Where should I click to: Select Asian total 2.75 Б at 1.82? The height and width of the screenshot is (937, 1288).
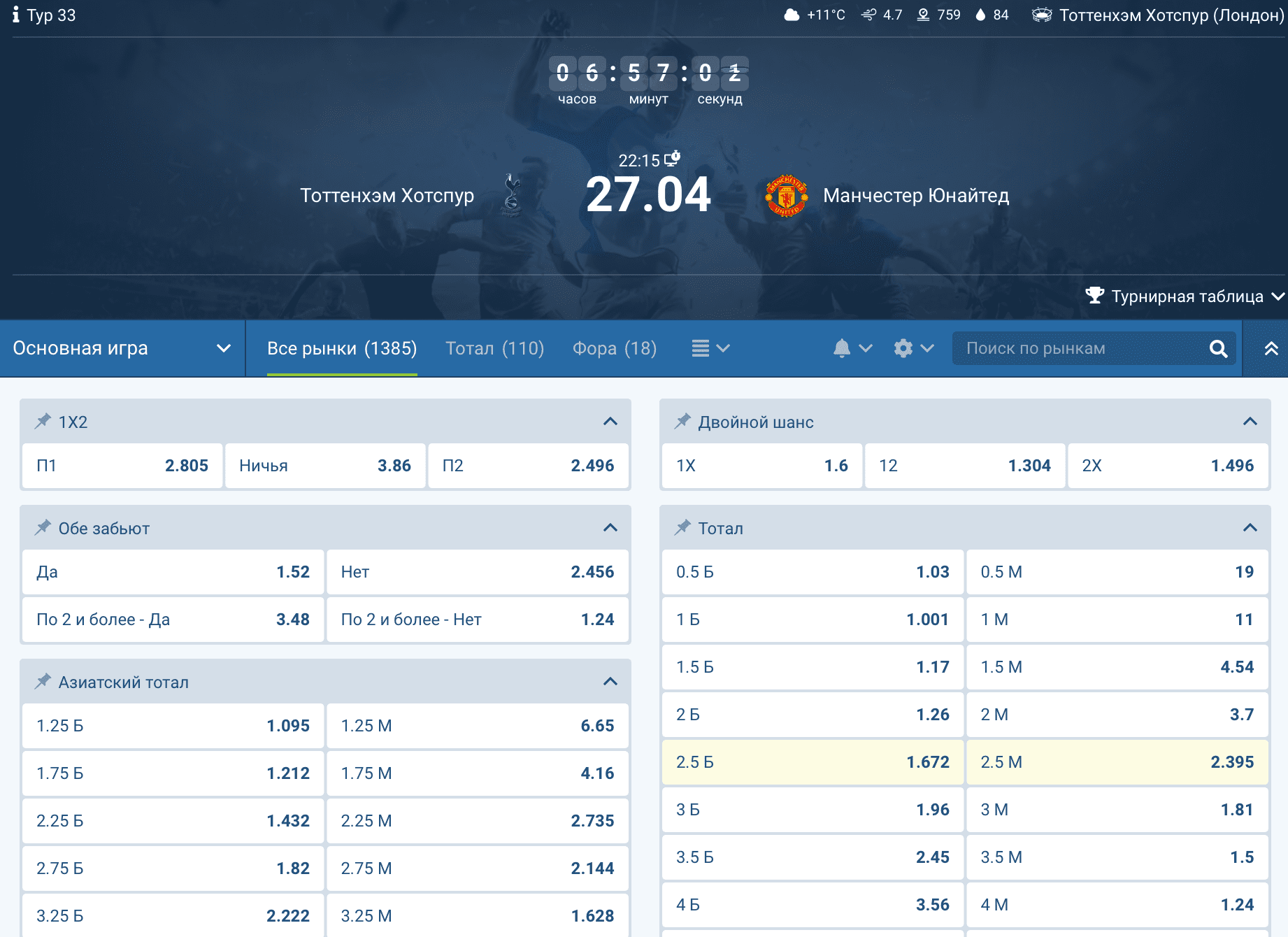click(173, 868)
